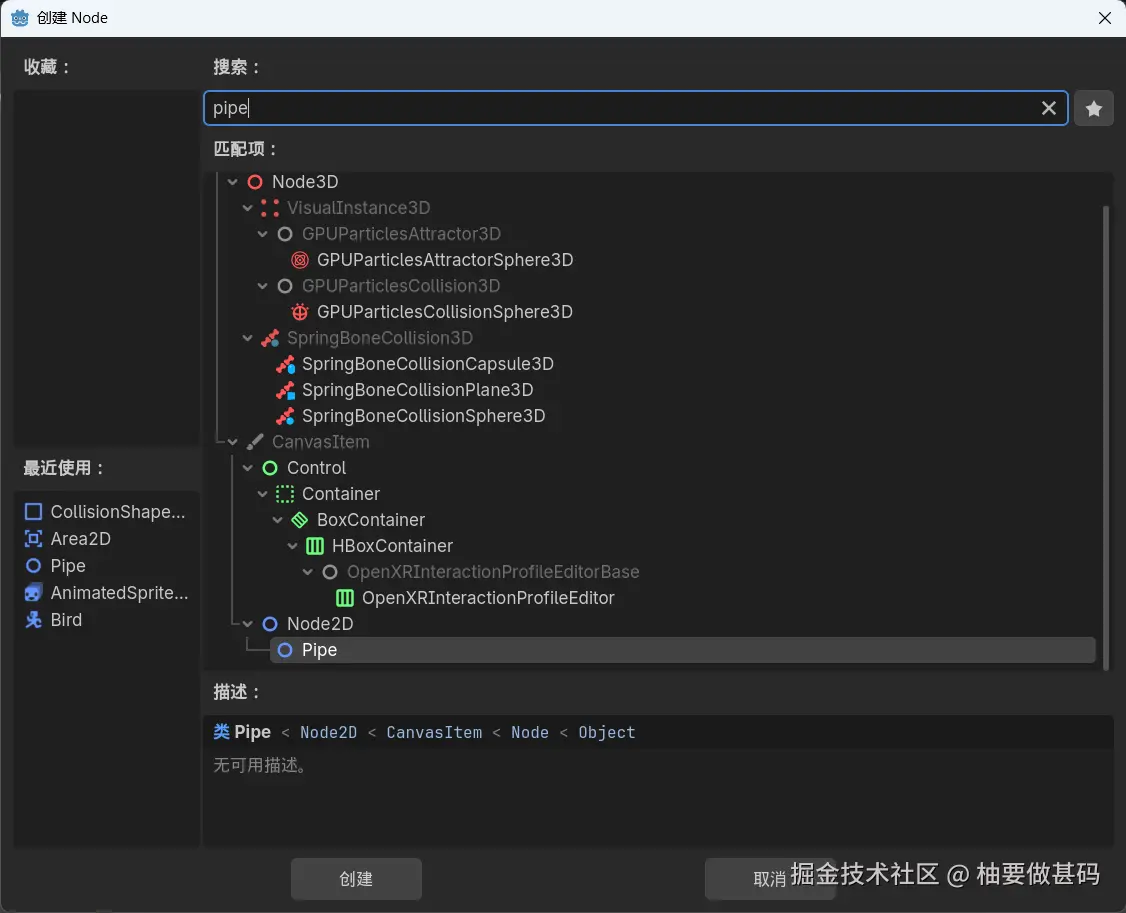This screenshot has width=1126, height=913.
Task: Collapse the Node2D tree branch
Action: [248, 624]
